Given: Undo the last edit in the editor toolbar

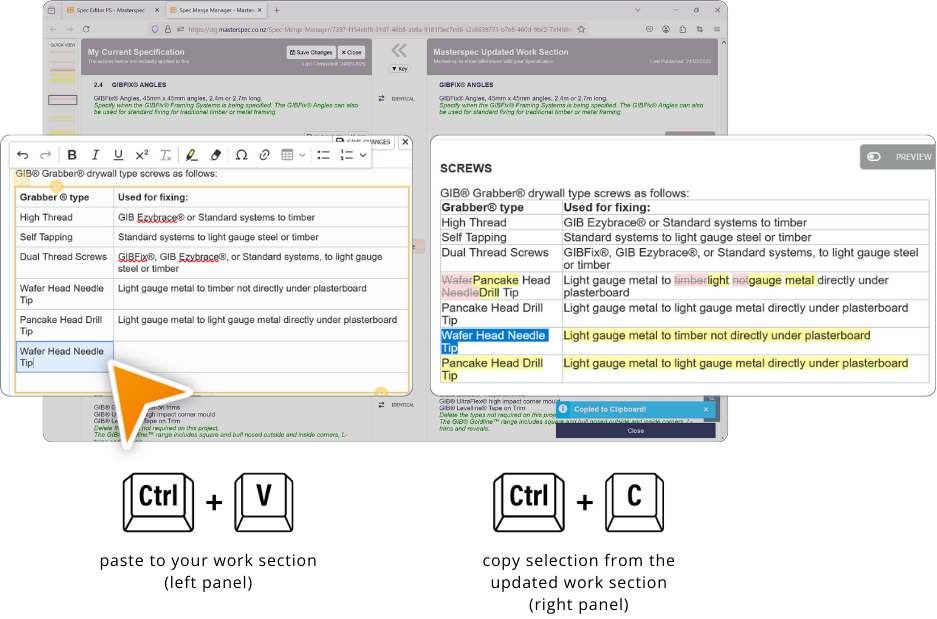Looking at the screenshot, I should tap(23, 155).
